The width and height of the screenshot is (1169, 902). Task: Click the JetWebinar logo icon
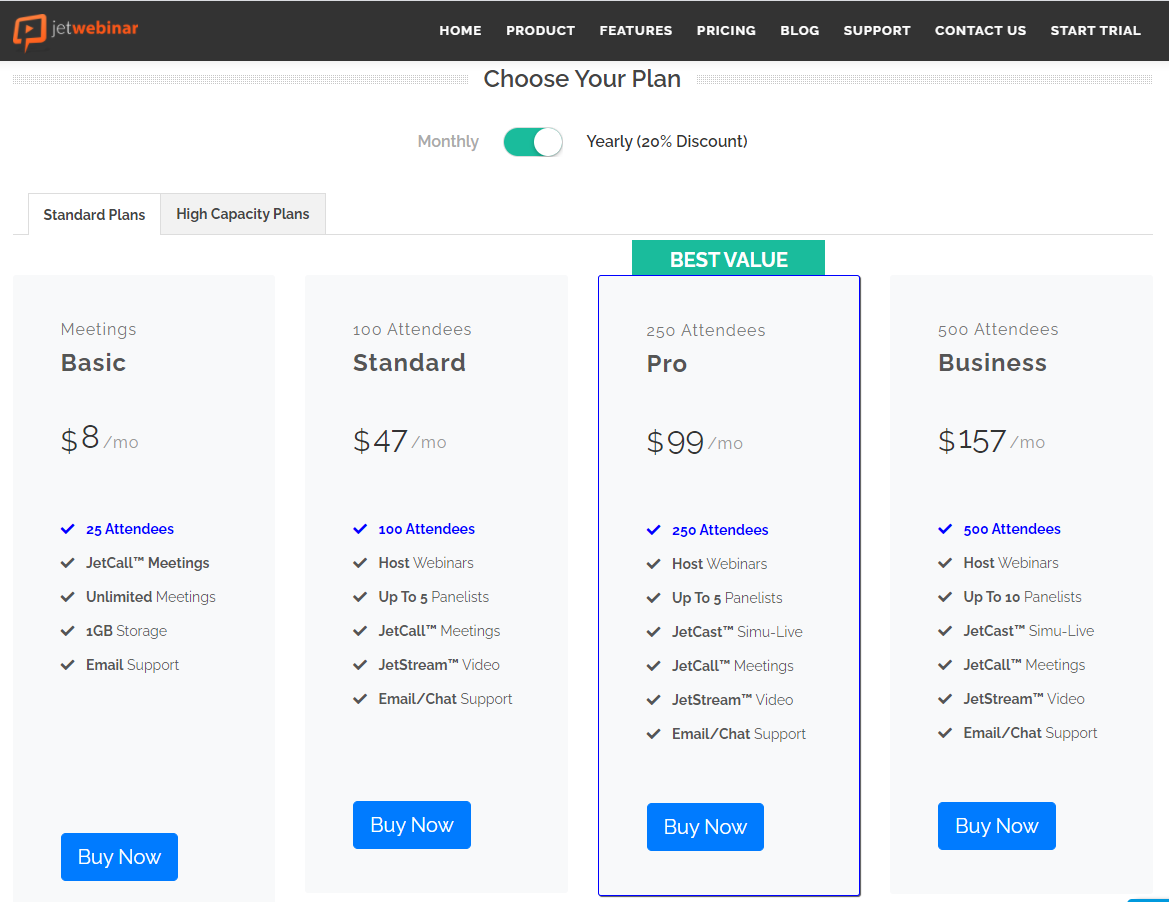click(30, 31)
